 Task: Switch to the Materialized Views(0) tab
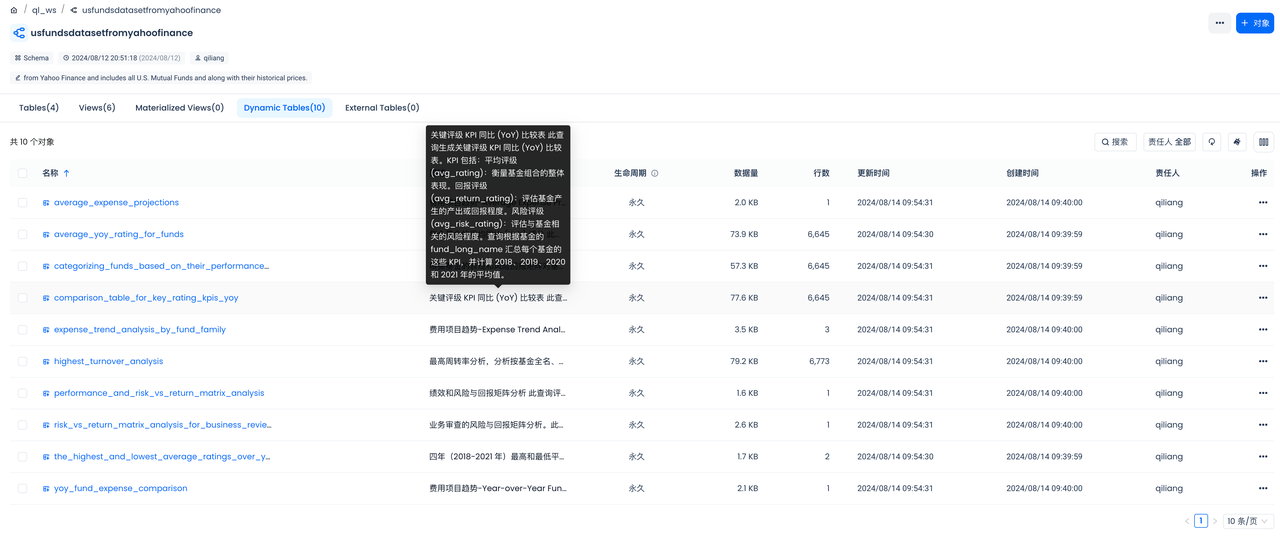click(x=179, y=108)
